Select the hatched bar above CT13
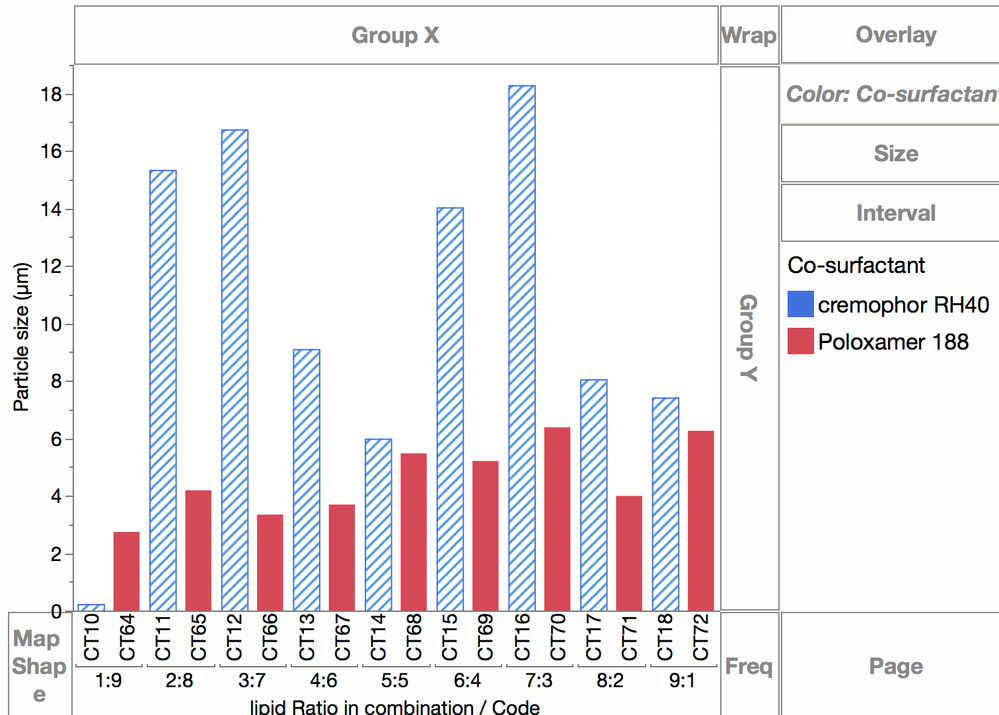 click(x=306, y=480)
